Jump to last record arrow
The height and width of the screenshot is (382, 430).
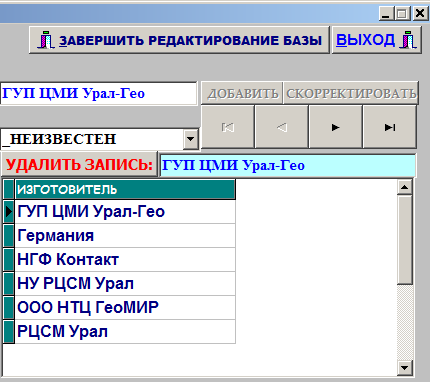click(389, 127)
